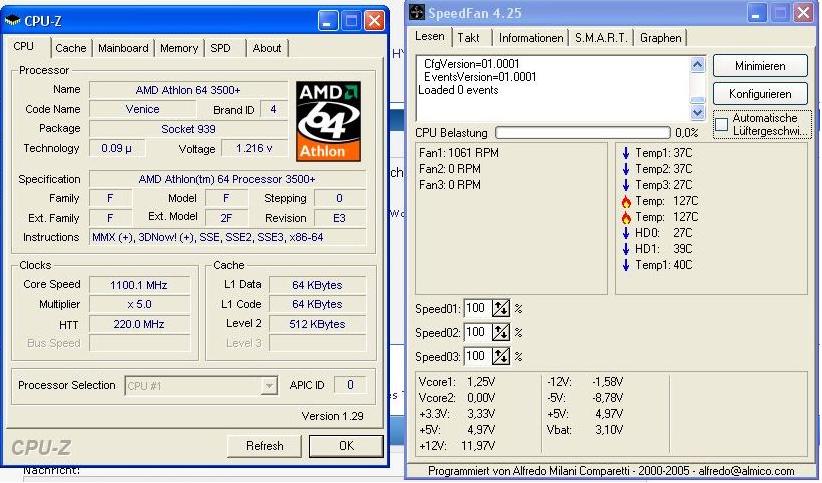Minimize the CPU-Z window
The height and width of the screenshot is (483, 822).
pyautogui.click(x=328, y=21)
